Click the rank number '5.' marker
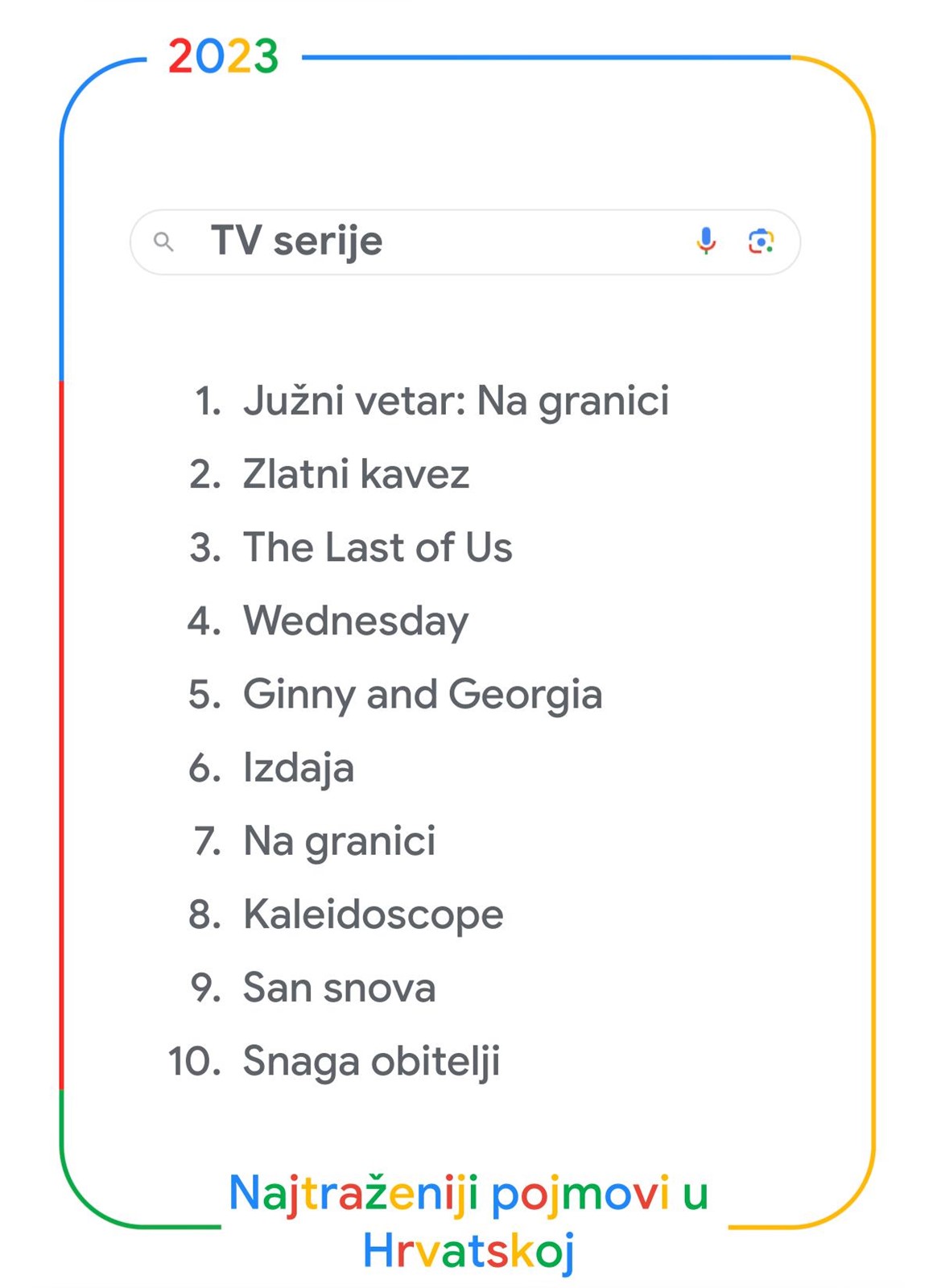The width and height of the screenshot is (937, 1288). [205, 695]
